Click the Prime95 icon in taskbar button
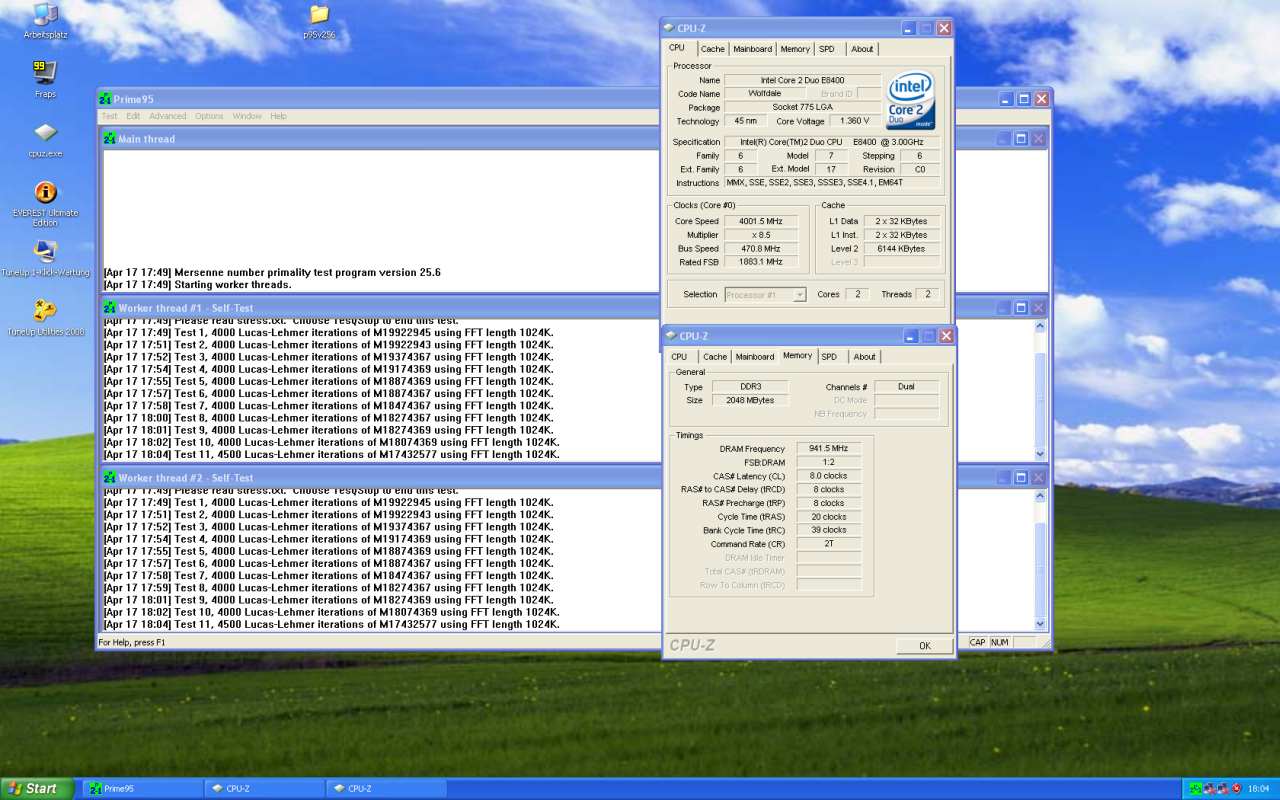The image size is (1280, 800). (x=95, y=789)
